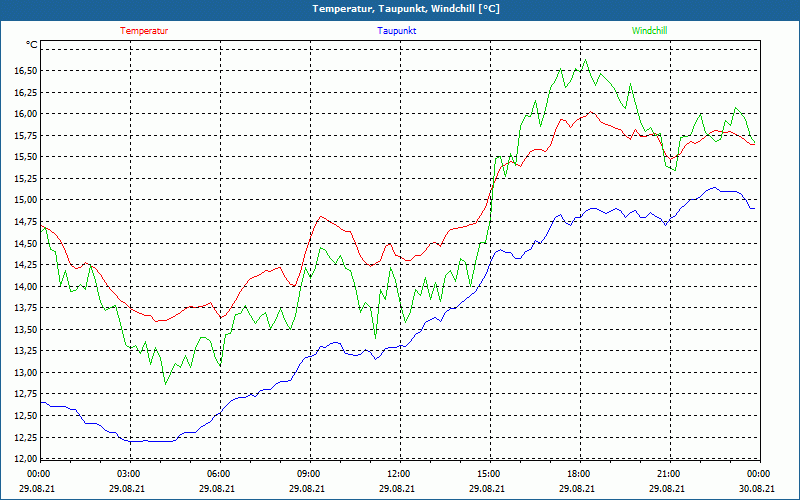
Task: Click the '18:00' time label
Action: point(579,474)
